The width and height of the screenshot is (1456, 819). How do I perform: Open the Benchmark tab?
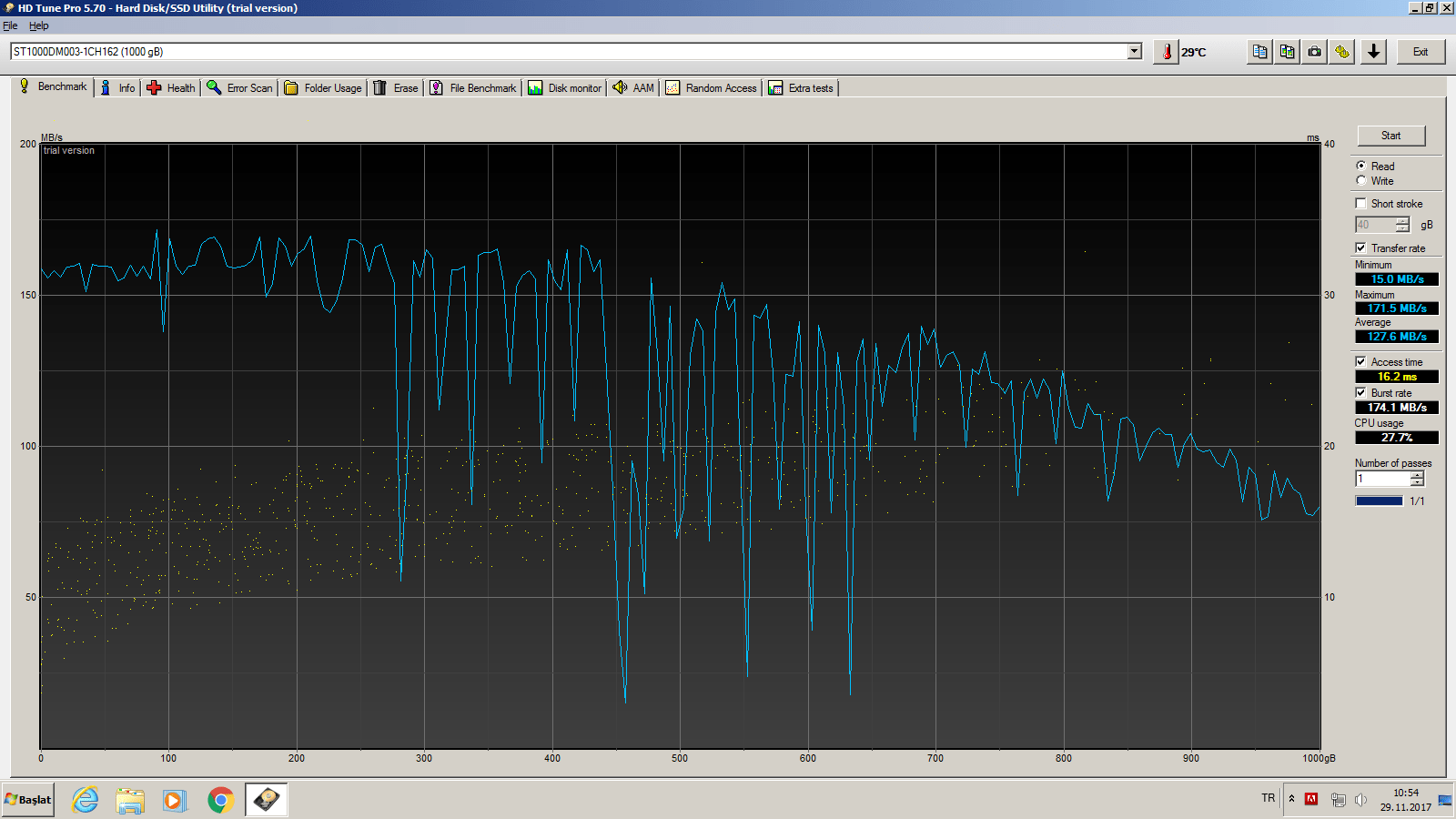(54, 86)
